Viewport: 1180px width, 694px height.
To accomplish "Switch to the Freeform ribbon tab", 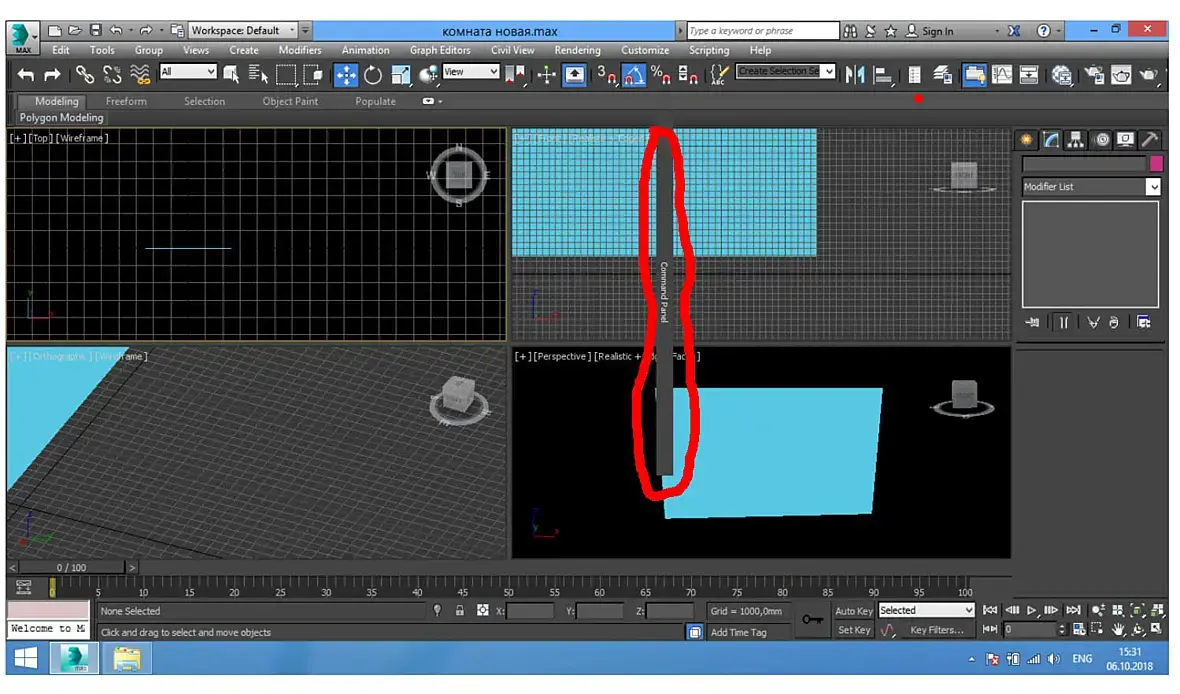I will pos(126,101).
